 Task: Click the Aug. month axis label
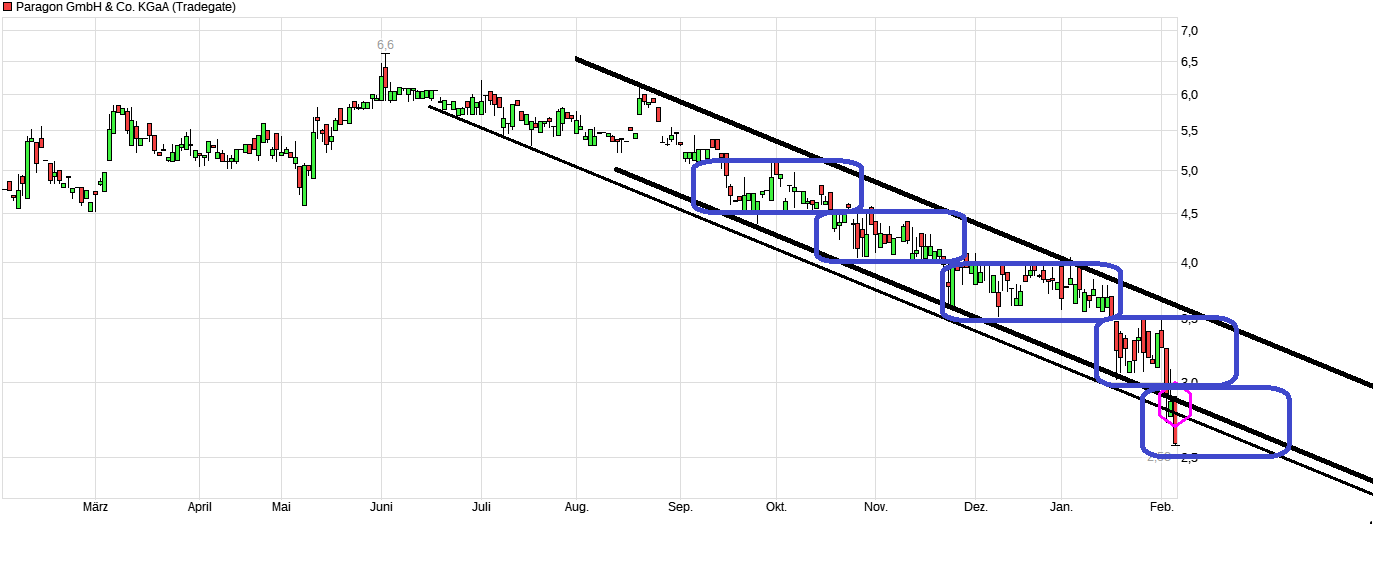coord(576,507)
